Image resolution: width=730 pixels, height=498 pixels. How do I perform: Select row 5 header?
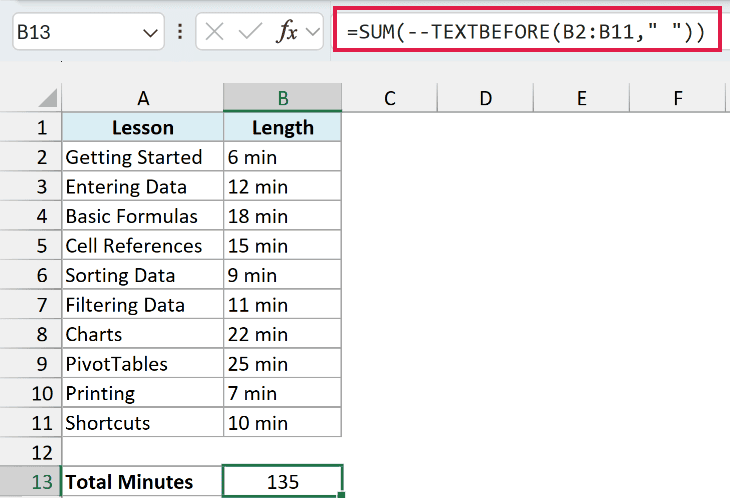pyautogui.click(x=31, y=245)
